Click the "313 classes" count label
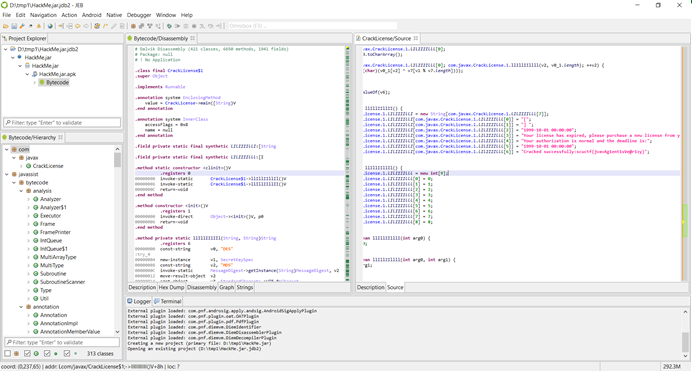The height and width of the screenshot is (371, 692). (100, 353)
